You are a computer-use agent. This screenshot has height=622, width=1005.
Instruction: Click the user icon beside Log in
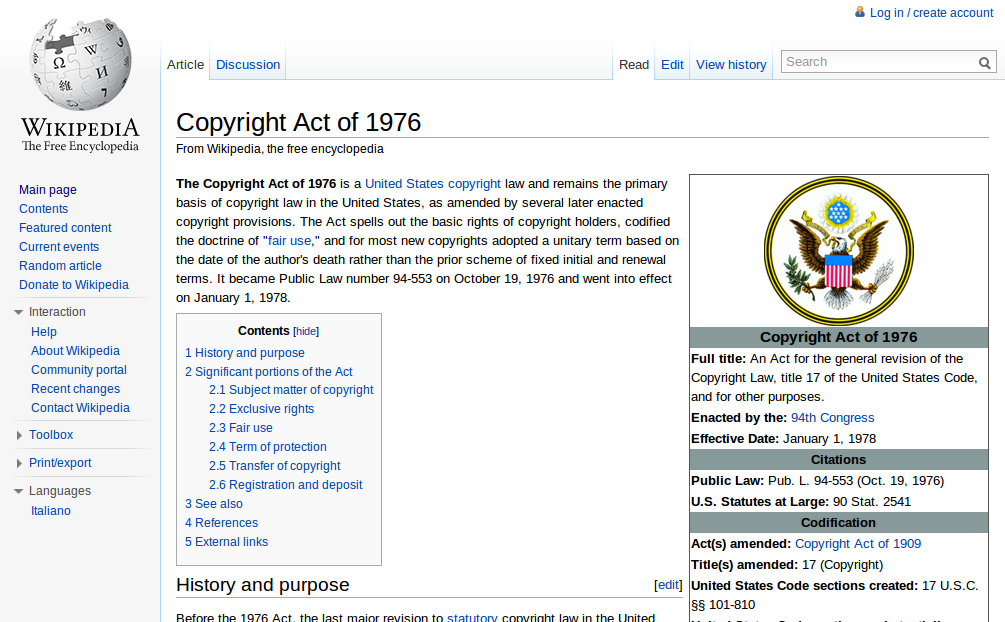860,12
